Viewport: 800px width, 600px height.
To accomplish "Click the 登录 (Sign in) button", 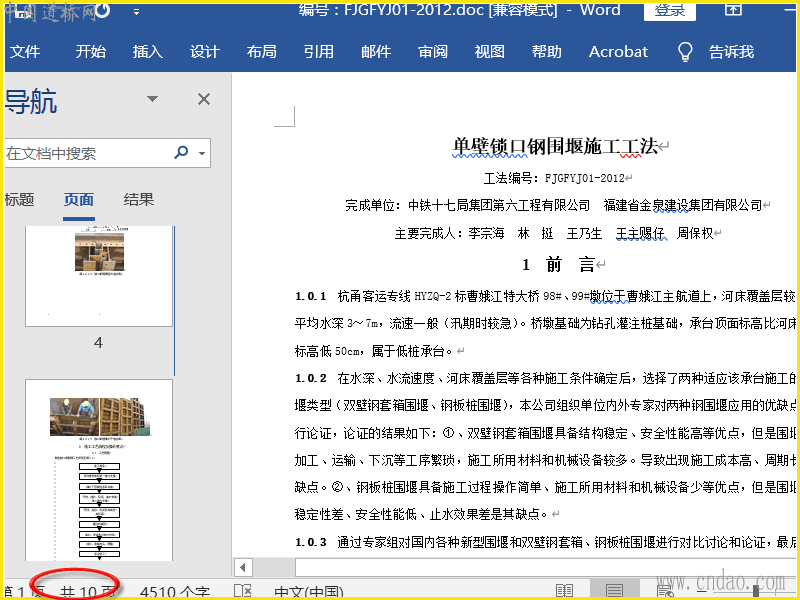I will pos(670,11).
